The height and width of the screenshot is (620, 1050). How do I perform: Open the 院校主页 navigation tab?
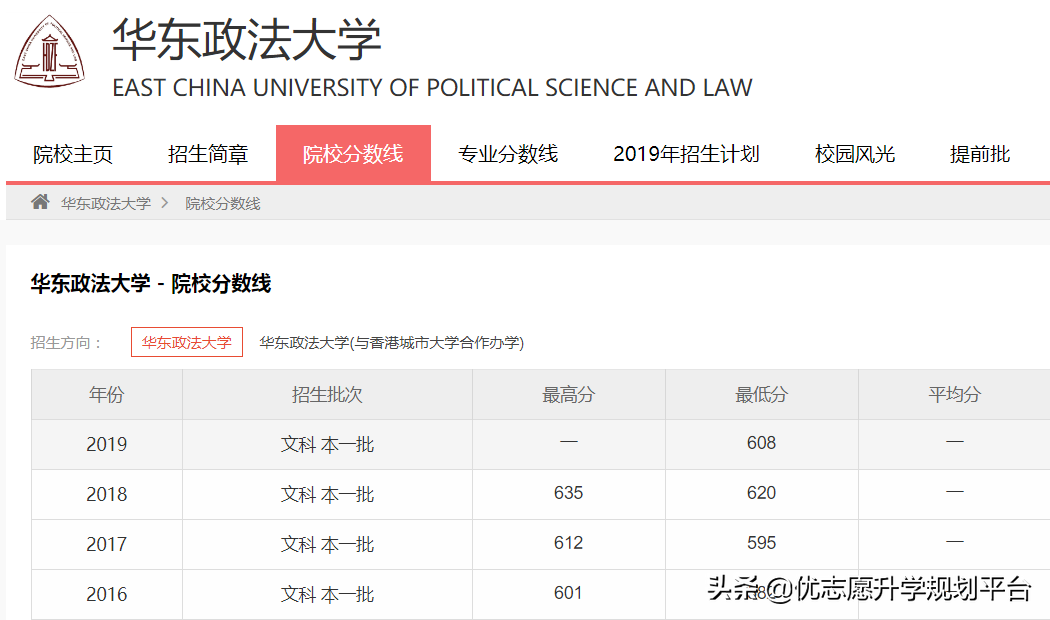pos(71,153)
